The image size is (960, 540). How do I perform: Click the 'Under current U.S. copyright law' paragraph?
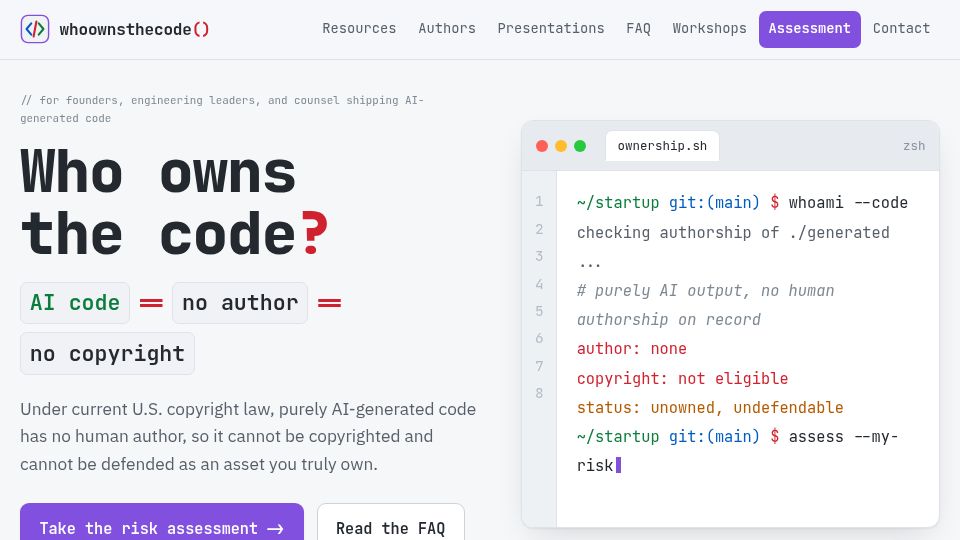[x=248, y=437]
